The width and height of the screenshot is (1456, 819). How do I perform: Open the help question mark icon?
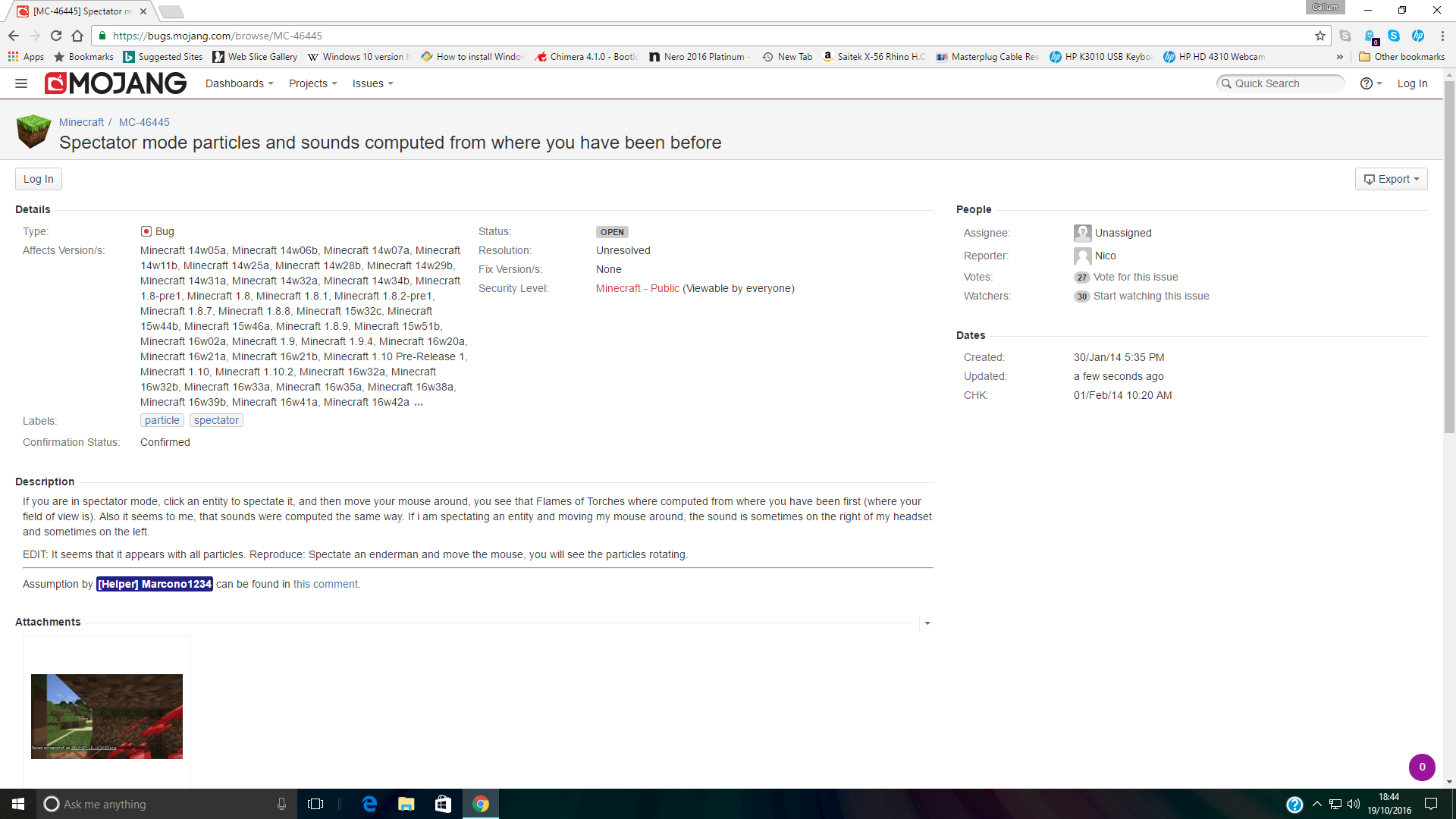coord(1367,83)
